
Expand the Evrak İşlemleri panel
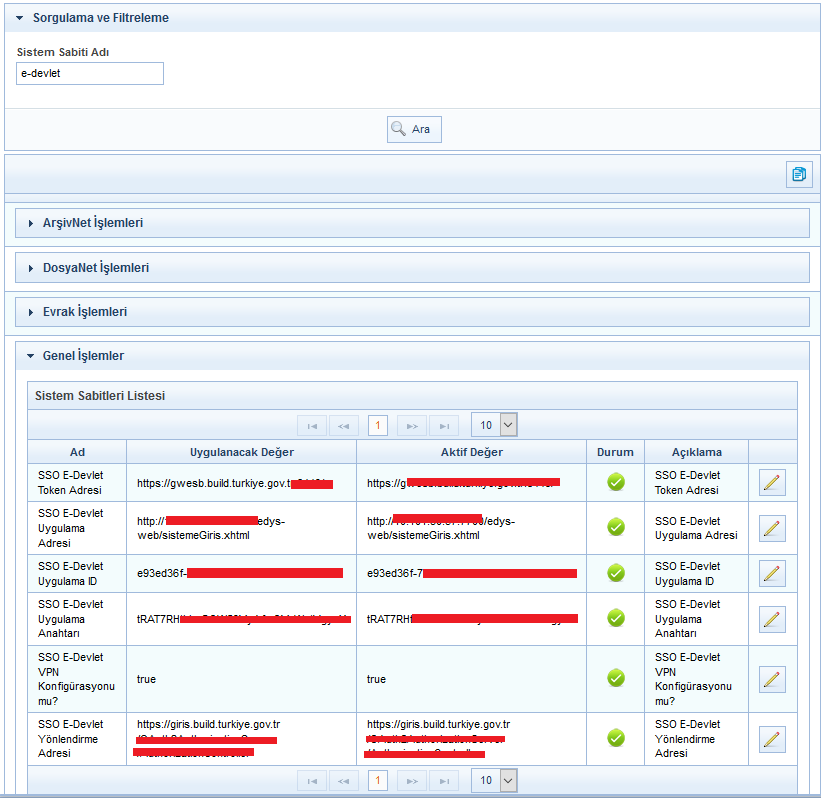click(84, 312)
